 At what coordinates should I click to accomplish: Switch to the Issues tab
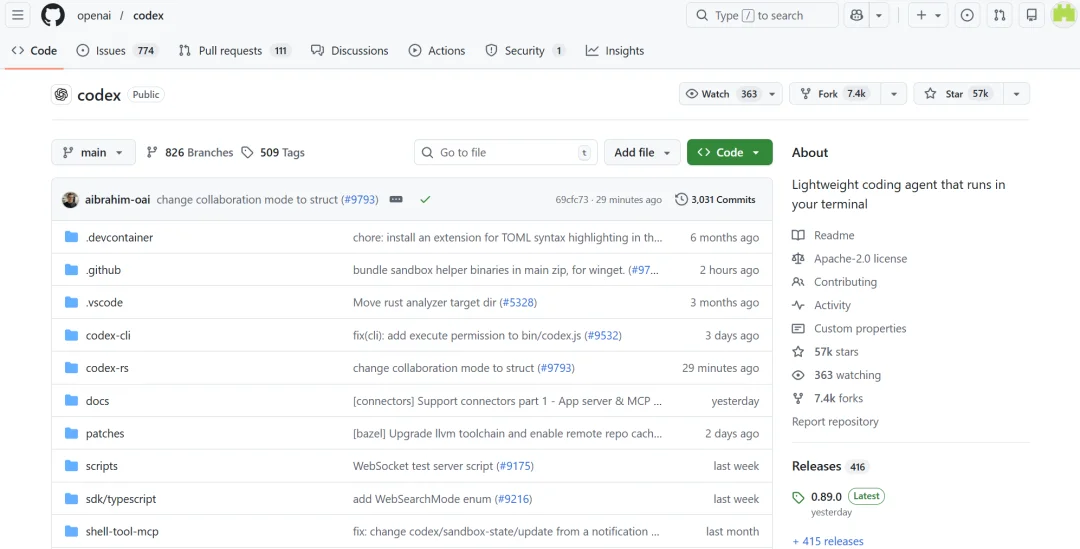point(110,51)
